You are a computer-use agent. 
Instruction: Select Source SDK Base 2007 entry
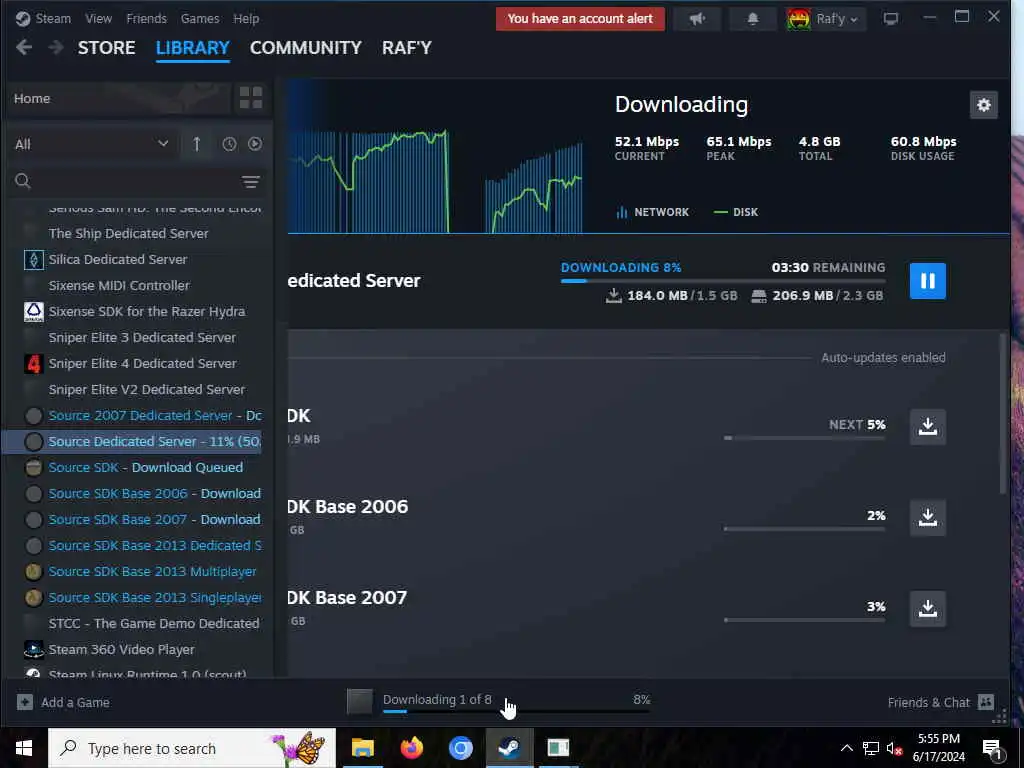[x=142, y=520]
